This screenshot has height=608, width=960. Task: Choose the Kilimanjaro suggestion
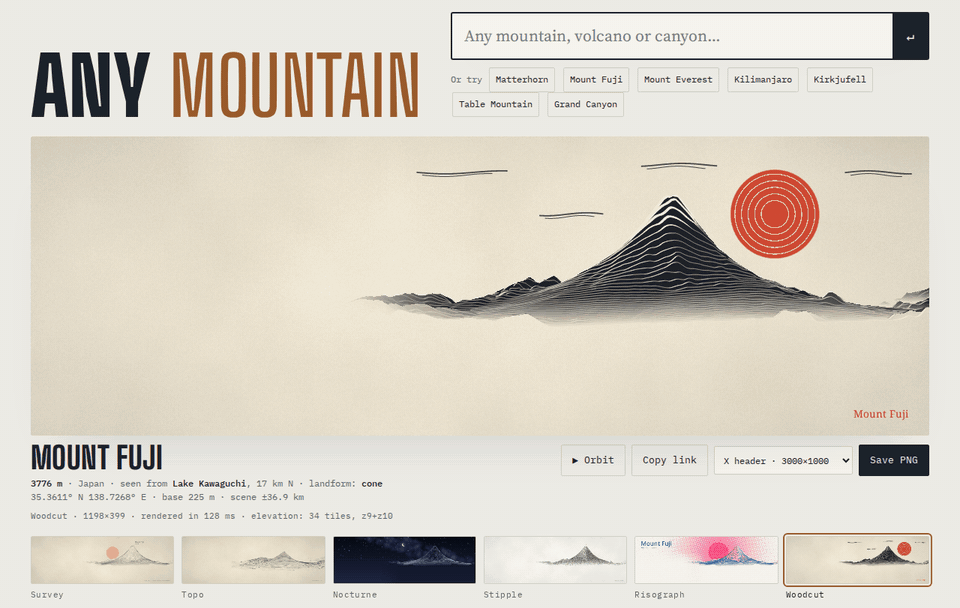763,80
